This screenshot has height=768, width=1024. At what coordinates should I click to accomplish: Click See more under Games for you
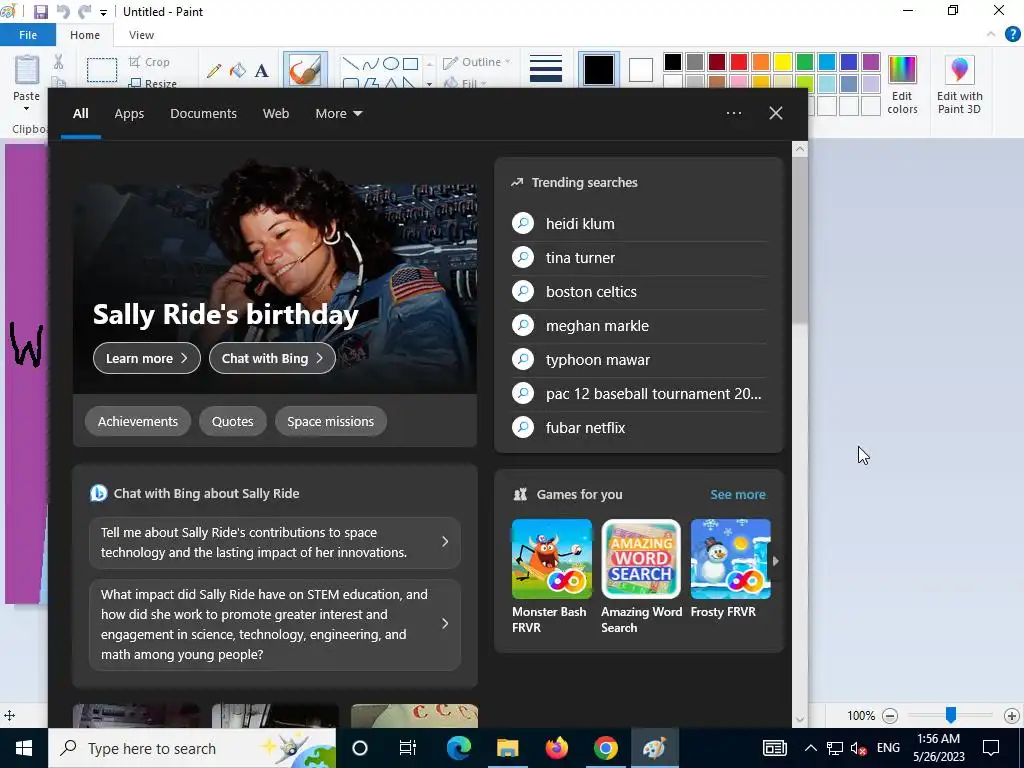point(738,494)
